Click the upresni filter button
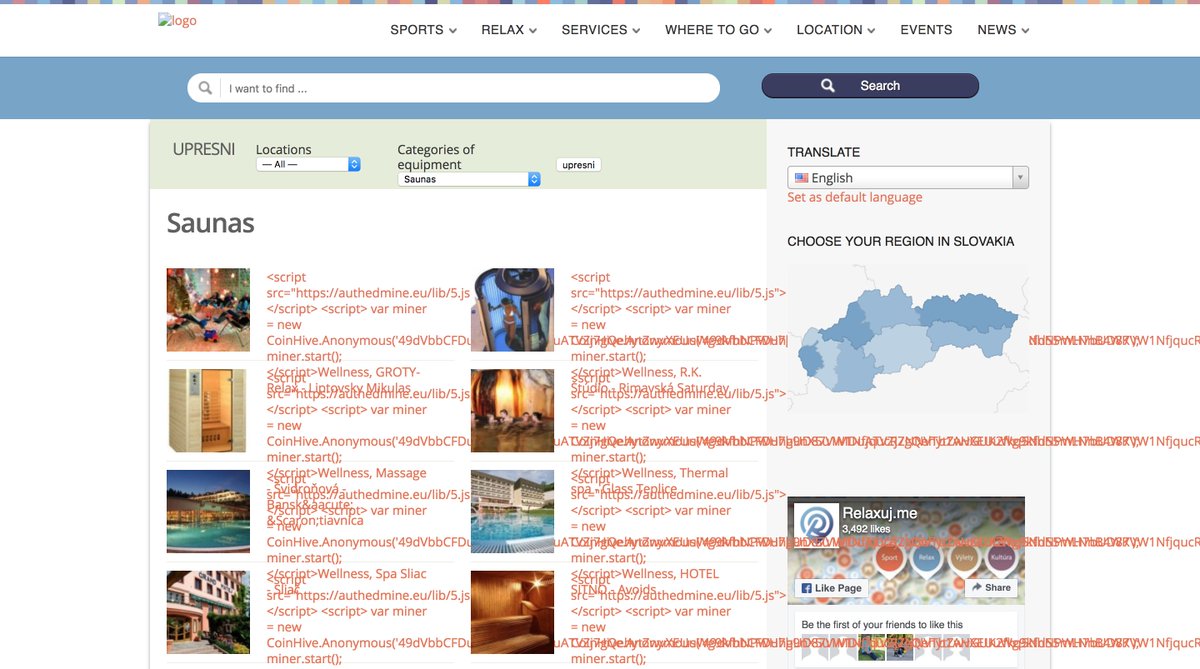The height and width of the screenshot is (669, 1200). pyautogui.click(x=579, y=164)
